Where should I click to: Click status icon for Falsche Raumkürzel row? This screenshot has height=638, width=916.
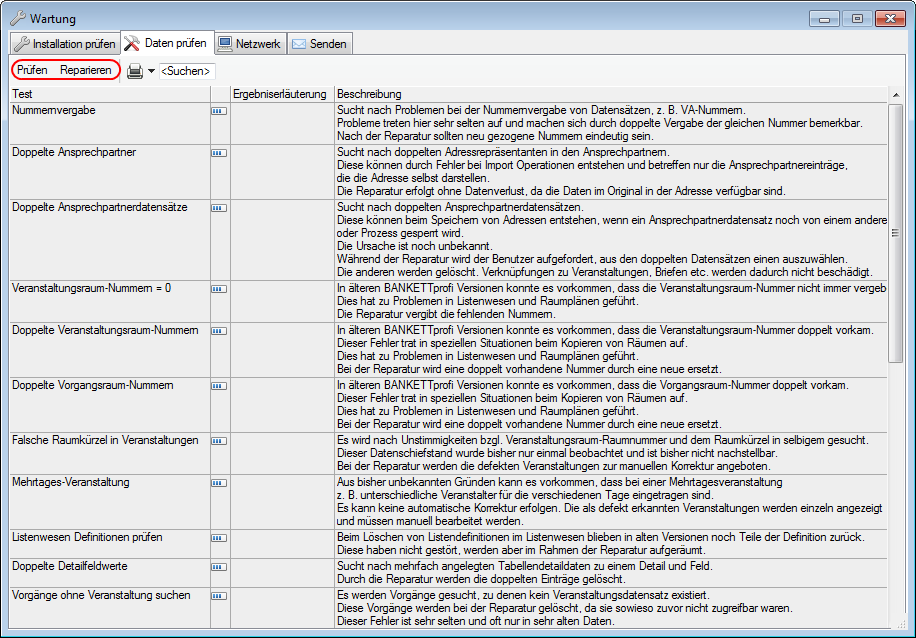218,442
